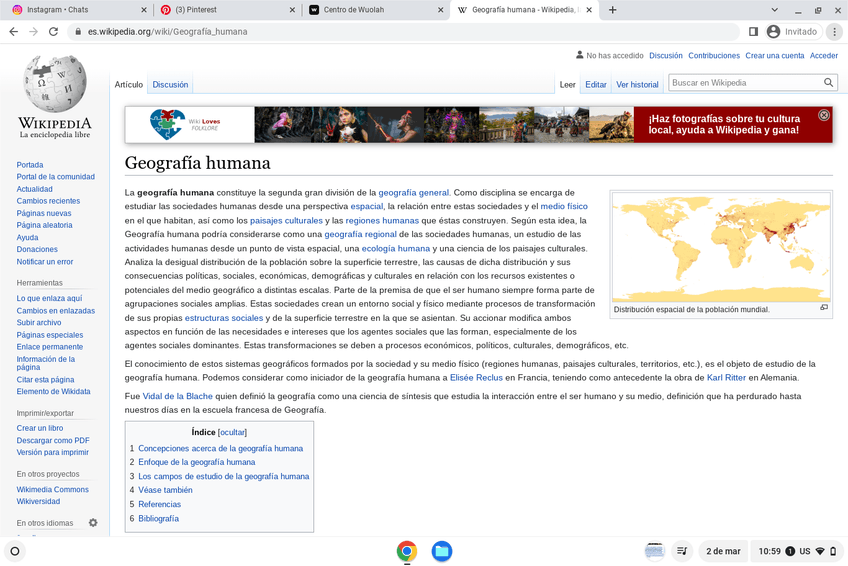
Task: Click the browser forward arrow
Action: click(34, 32)
